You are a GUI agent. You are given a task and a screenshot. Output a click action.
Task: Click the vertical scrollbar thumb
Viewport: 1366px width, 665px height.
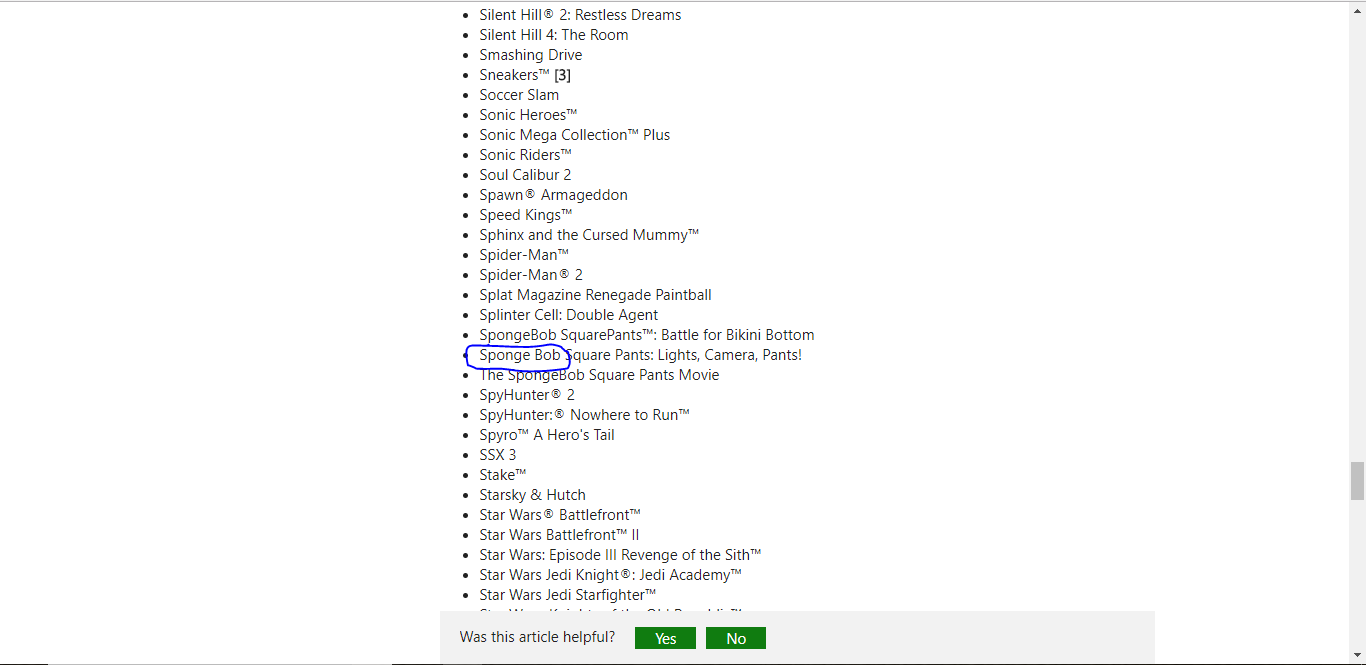click(x=1357, y=481)
